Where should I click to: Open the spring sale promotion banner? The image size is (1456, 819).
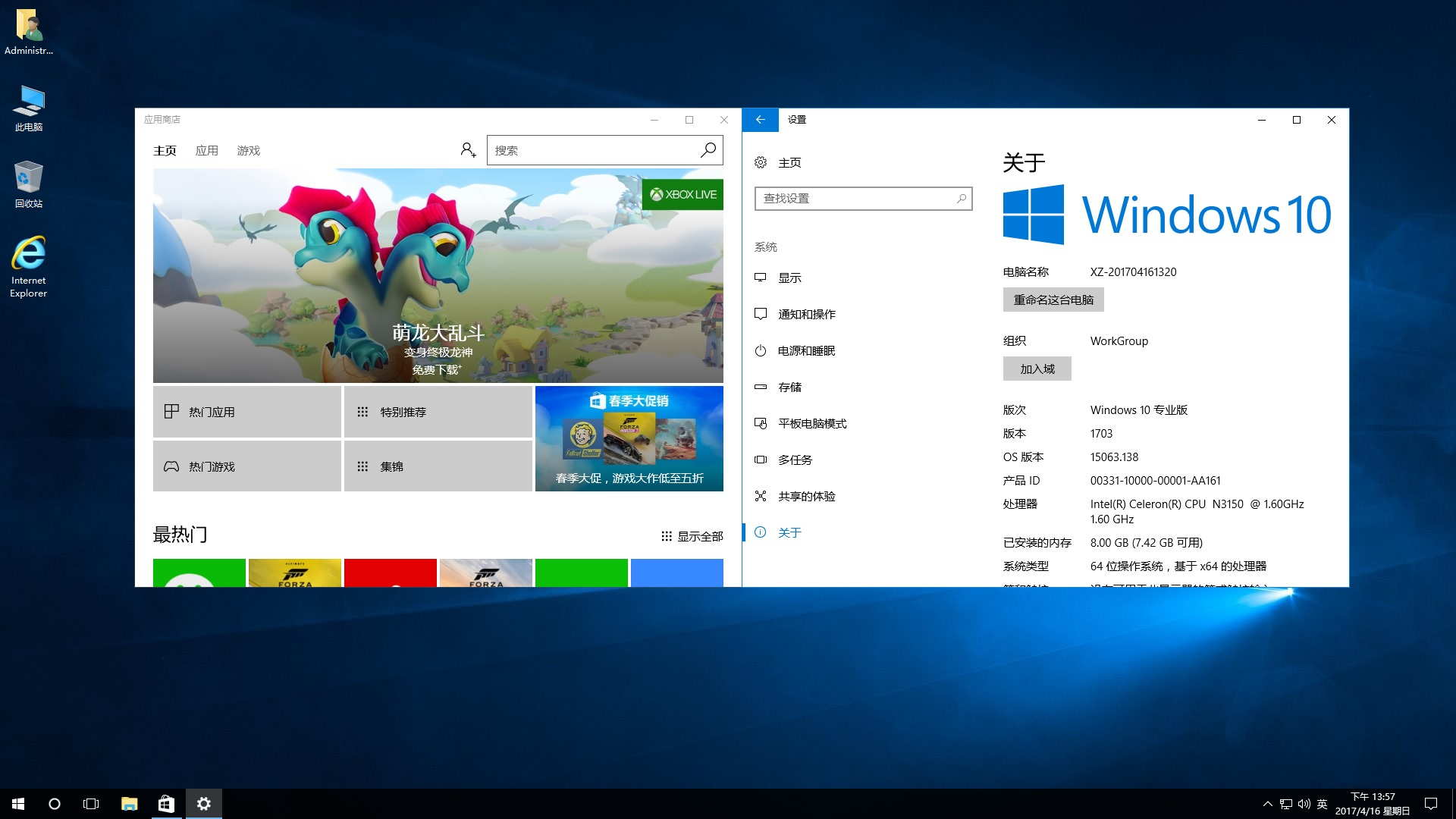(x=629, y=438)
